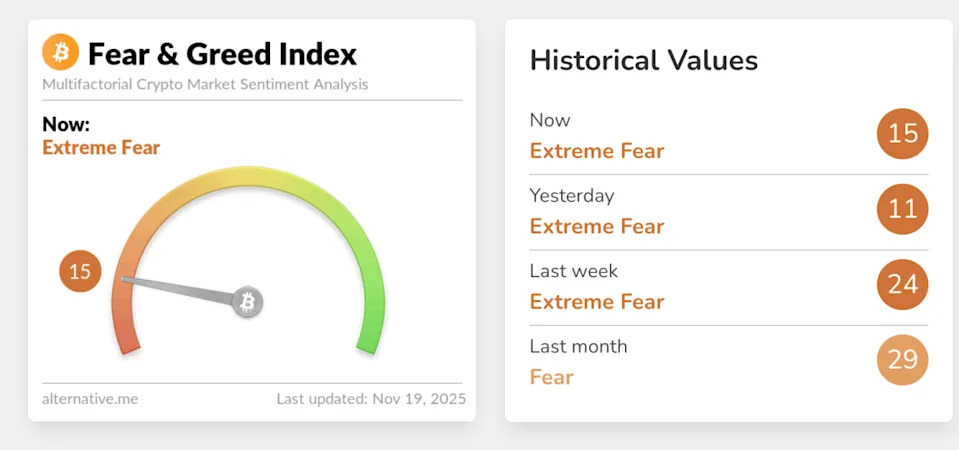Click the yellow top of gauge arc
Screen dimensions: 959x450
tap(248, 178)
